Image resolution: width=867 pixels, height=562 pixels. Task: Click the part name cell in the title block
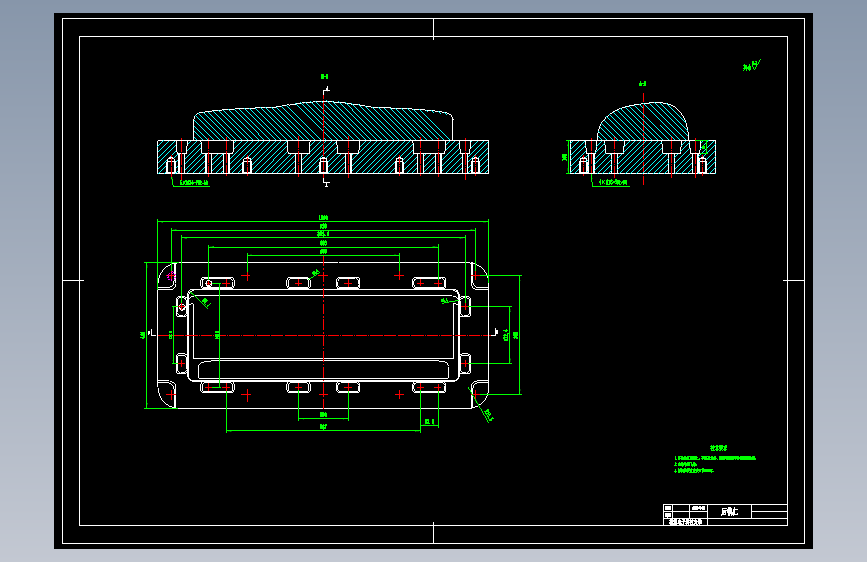pyautogui.click(x=729, y=512)
